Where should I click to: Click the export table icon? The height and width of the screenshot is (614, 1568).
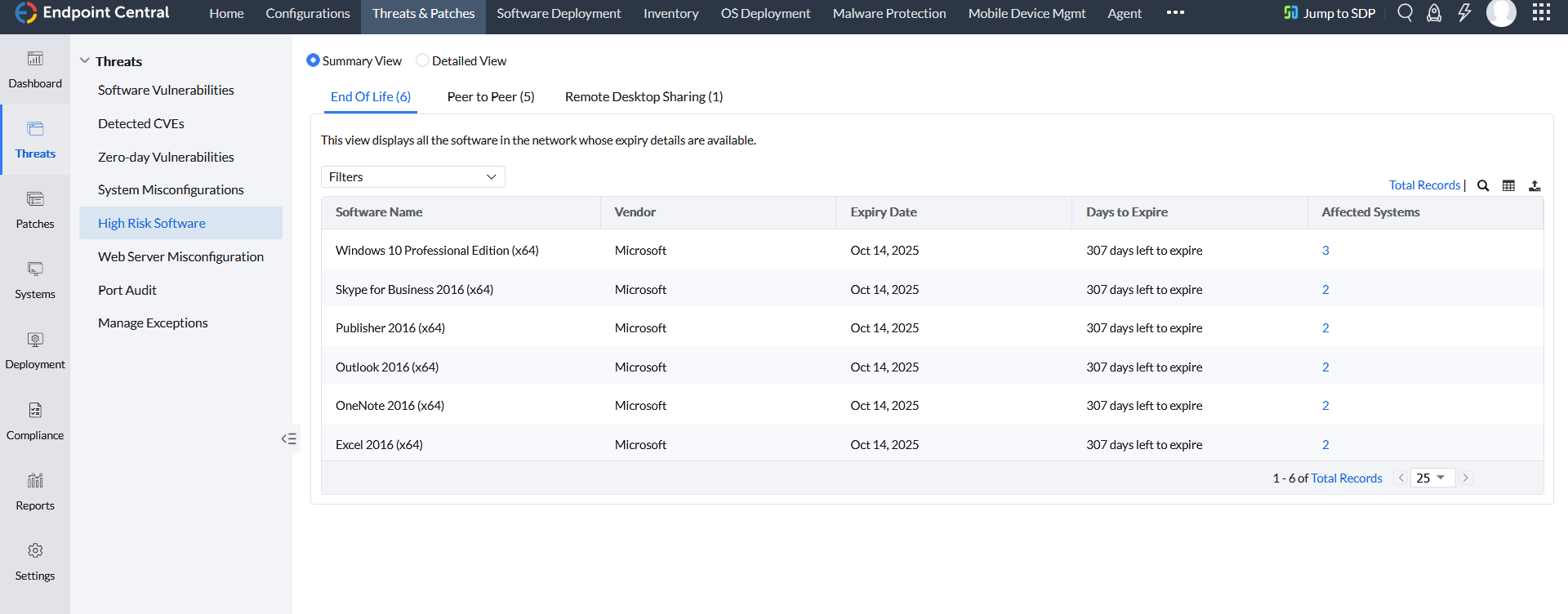pos(1535,185)
